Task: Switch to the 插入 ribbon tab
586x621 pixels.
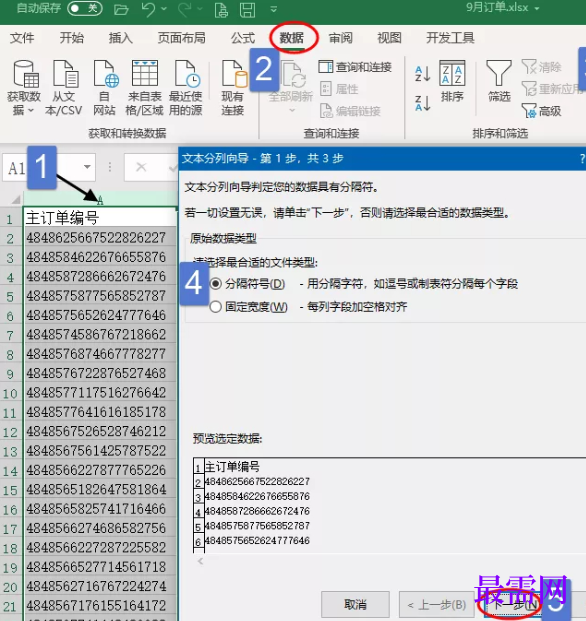Action: [121, 38]
